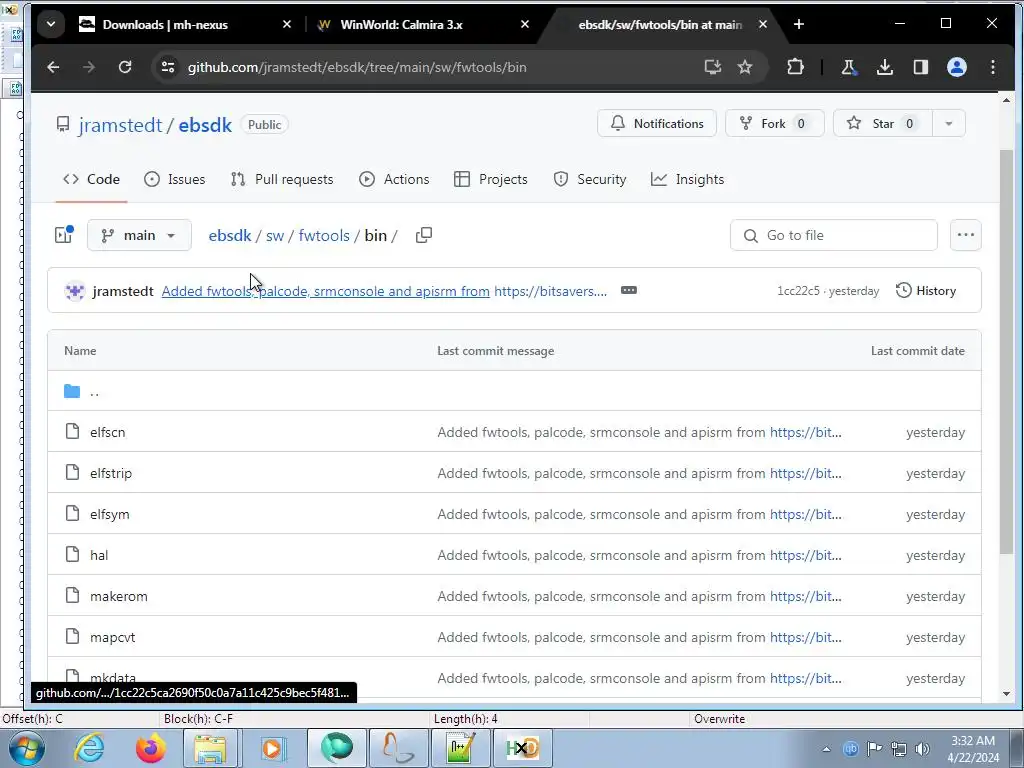Close the WinWorld Calmira tab

click(525, 25)
